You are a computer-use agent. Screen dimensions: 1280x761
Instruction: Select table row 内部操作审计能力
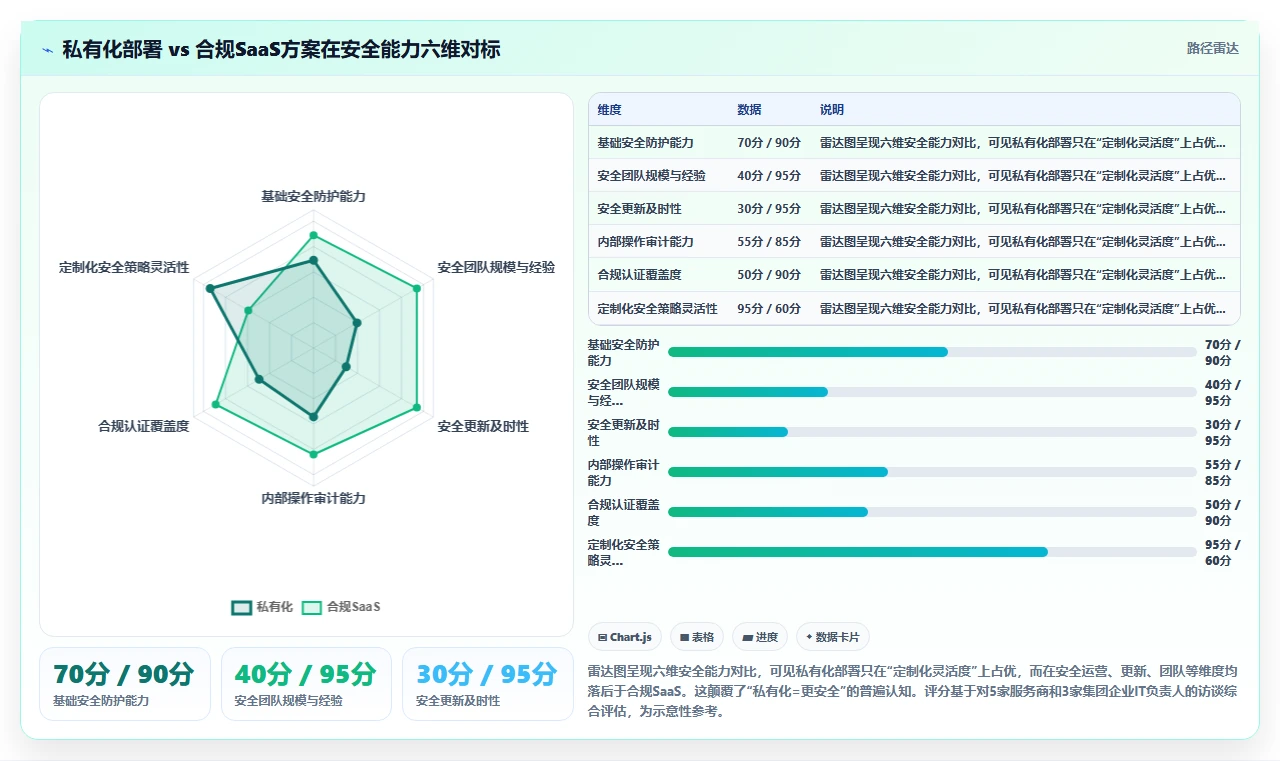(914, 241)
